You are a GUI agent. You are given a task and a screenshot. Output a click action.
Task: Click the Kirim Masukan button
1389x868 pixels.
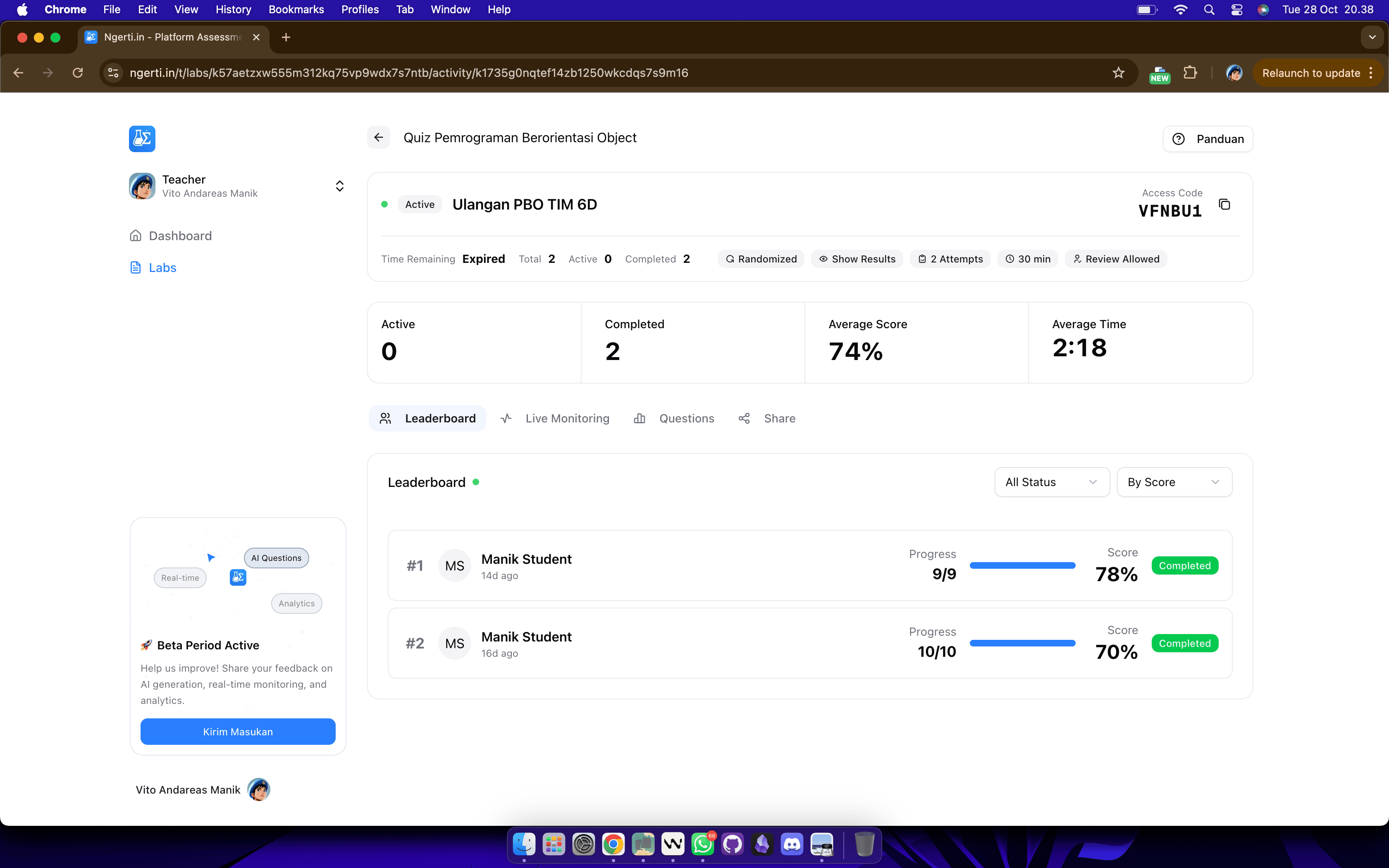[238, 731]
